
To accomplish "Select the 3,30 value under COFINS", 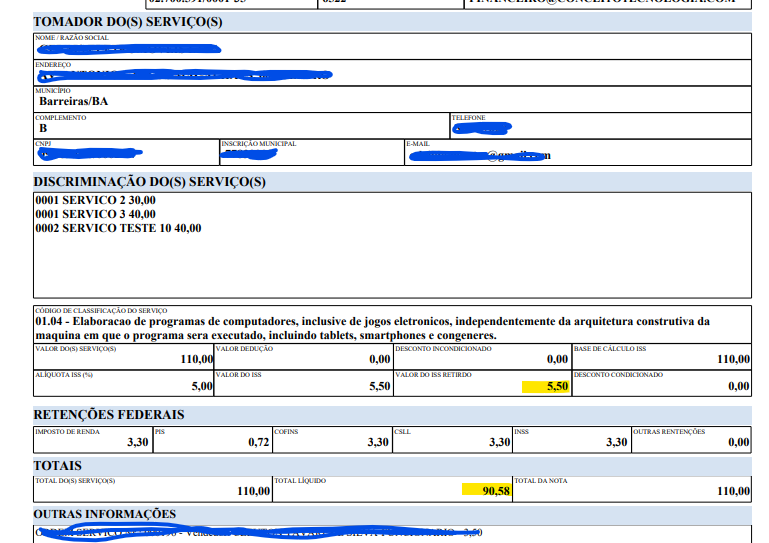I will pyautogui.click(x=378, y=442).
